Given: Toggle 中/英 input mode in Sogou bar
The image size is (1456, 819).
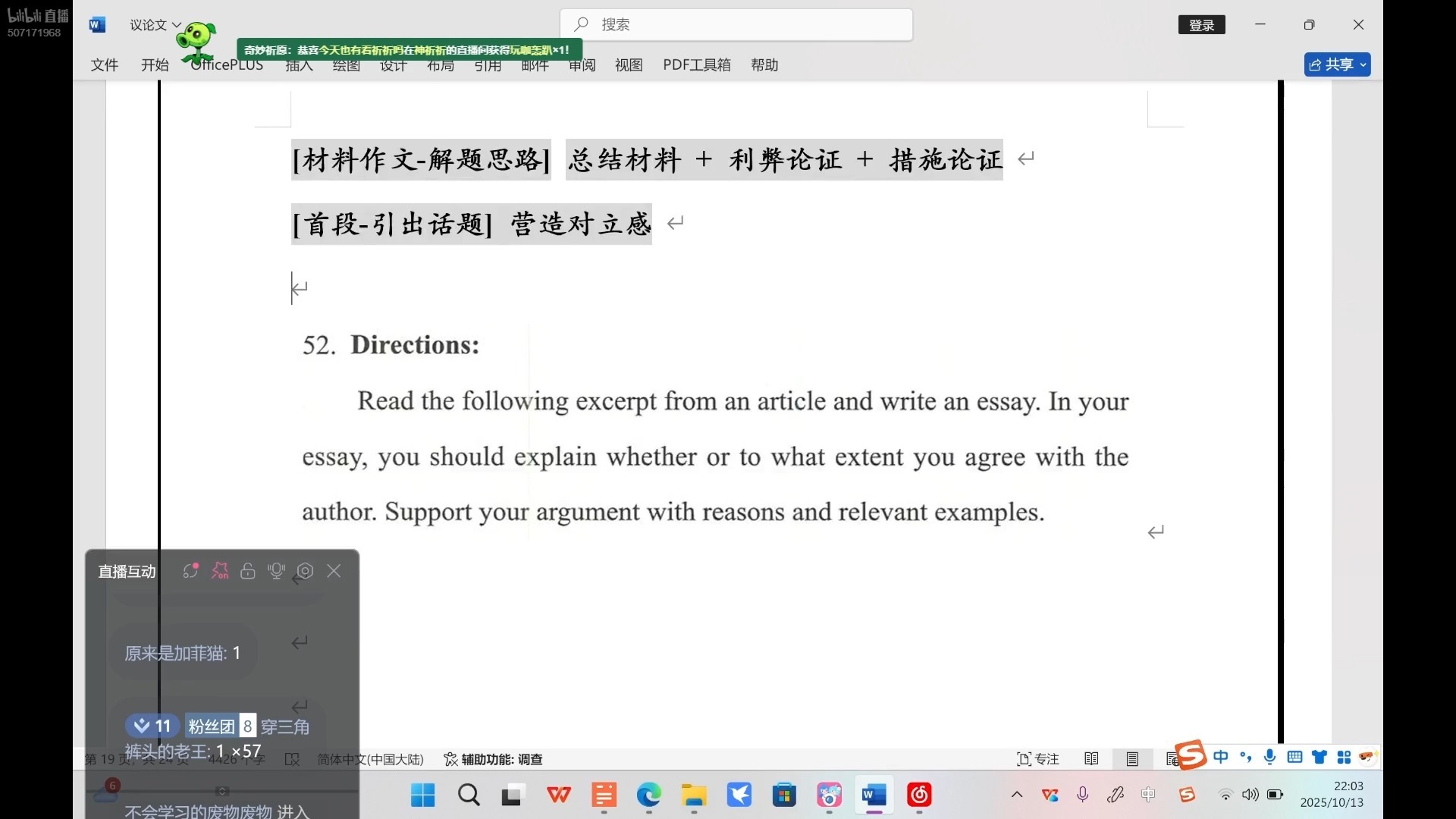Looking at the screenshot, I should click(x=1221, y=758).
